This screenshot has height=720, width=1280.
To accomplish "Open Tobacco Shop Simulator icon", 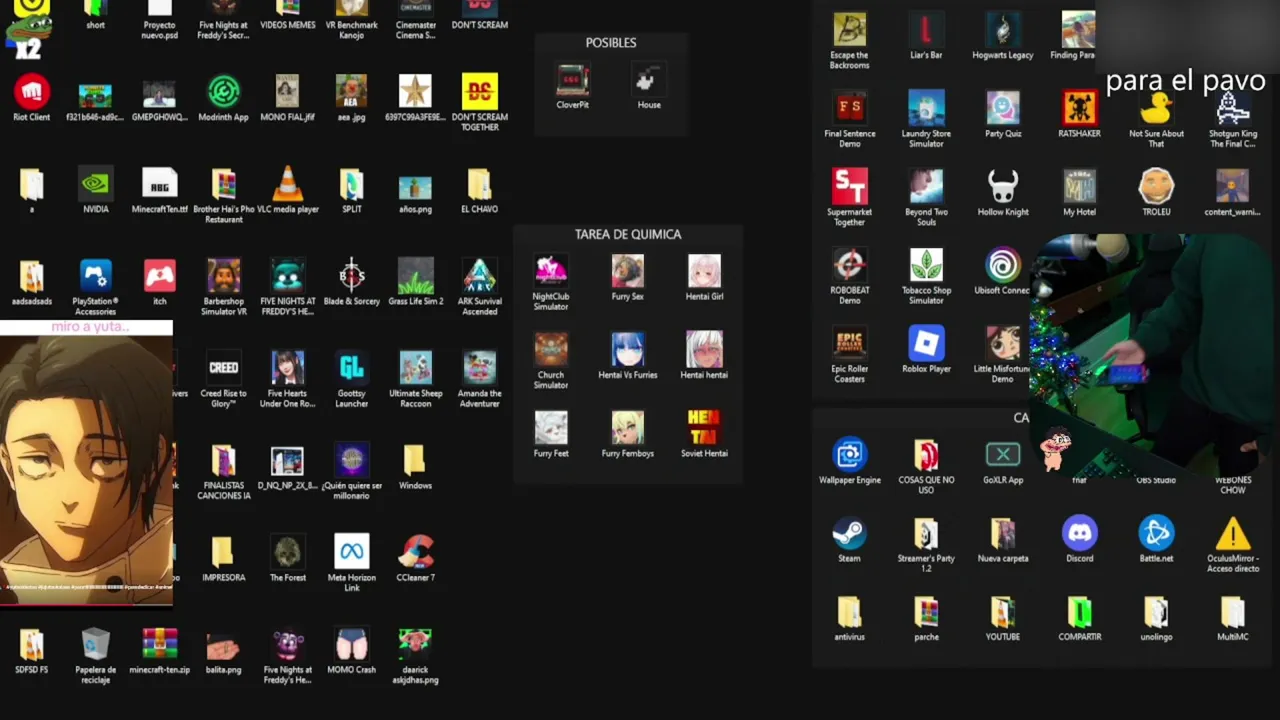I will pos(926,265).
